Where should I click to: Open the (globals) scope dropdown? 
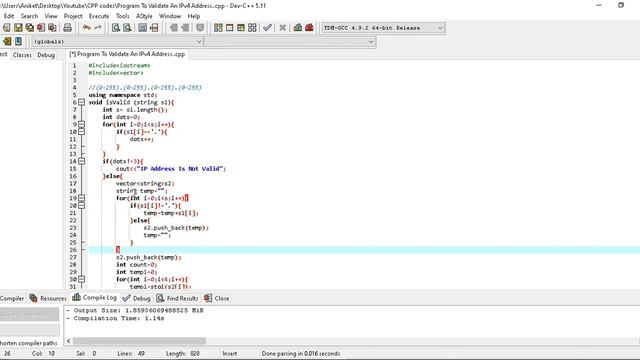(x=117, y=42)
